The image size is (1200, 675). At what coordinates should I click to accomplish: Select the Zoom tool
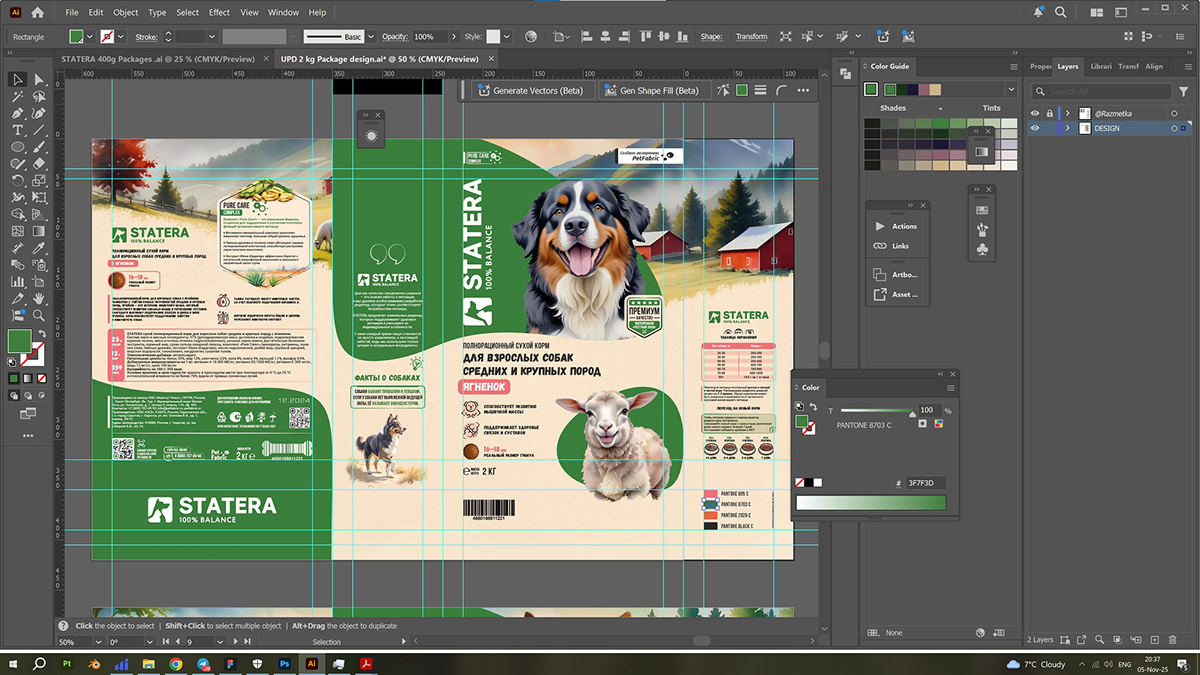point(39,315)
